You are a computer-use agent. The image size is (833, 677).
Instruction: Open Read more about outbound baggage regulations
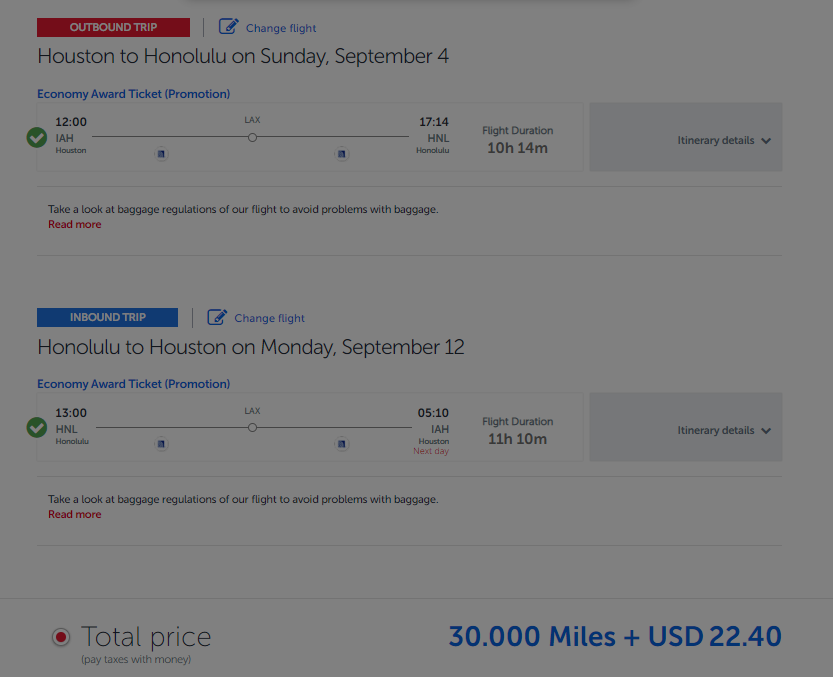click(74, 224)
